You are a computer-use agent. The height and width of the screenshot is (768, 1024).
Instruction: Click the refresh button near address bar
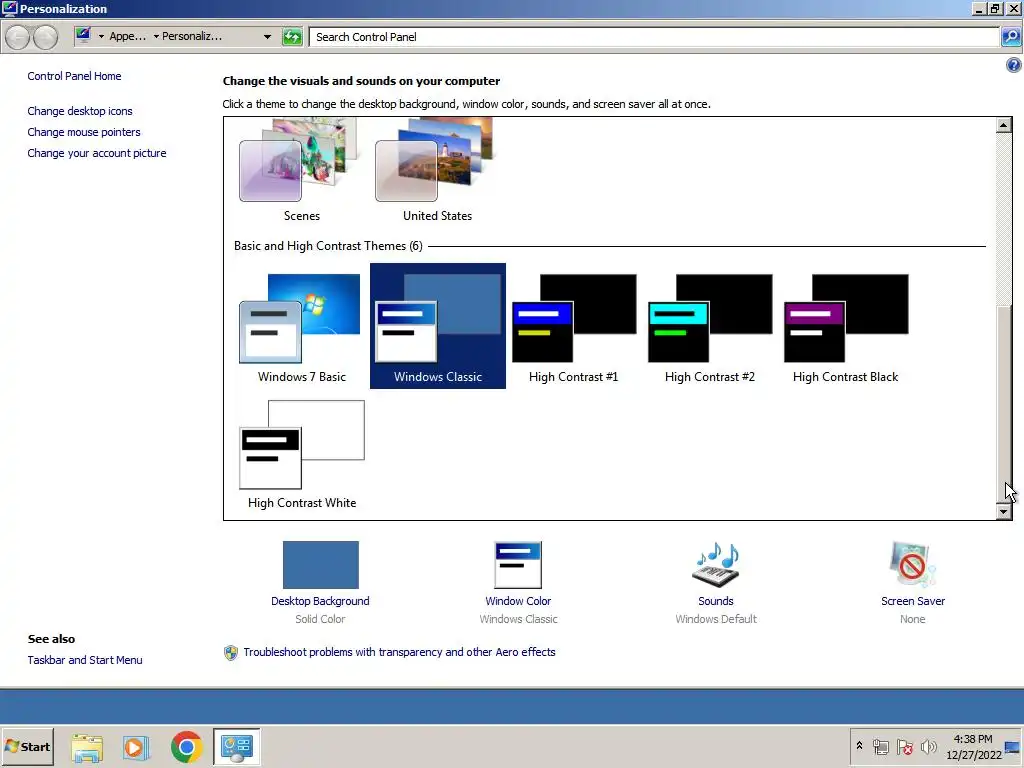coord(292,37)
